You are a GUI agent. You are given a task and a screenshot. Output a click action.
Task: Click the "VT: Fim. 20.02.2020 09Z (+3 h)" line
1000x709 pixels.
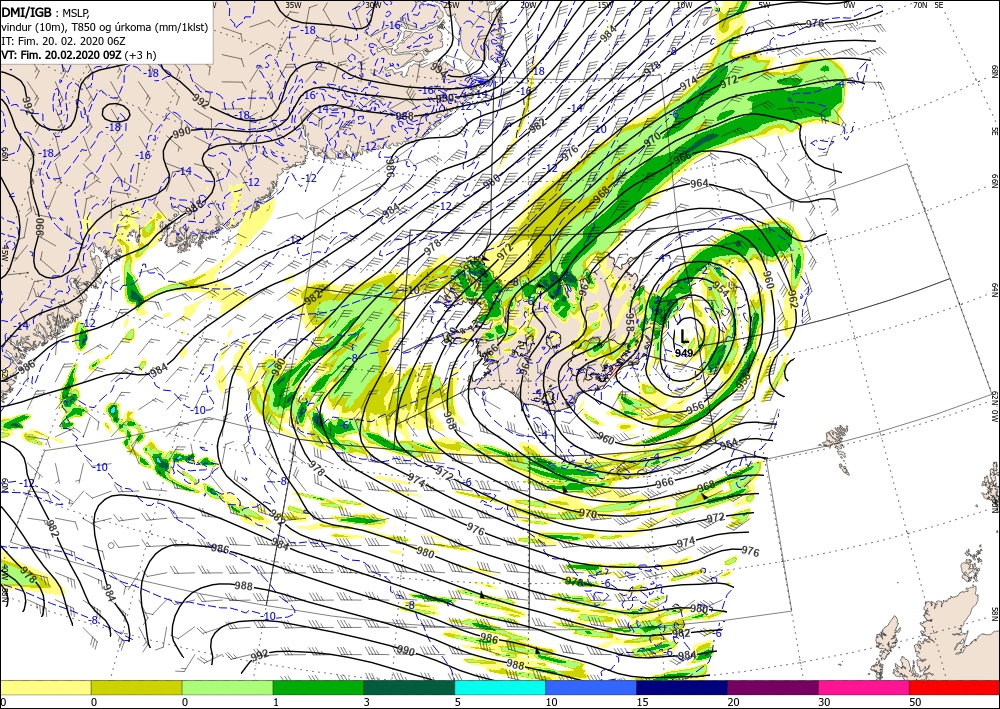(x=78, y=55)
